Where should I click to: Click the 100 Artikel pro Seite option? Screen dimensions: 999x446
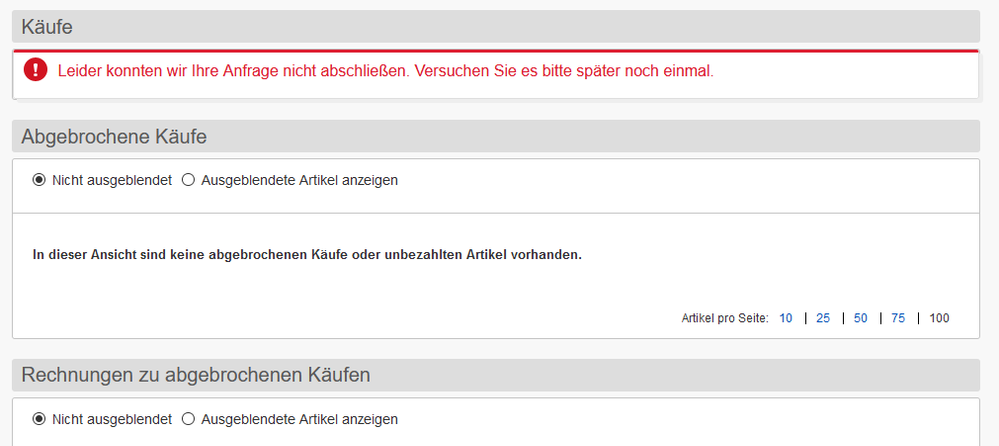pyautogui.click(x=939, y=318)
